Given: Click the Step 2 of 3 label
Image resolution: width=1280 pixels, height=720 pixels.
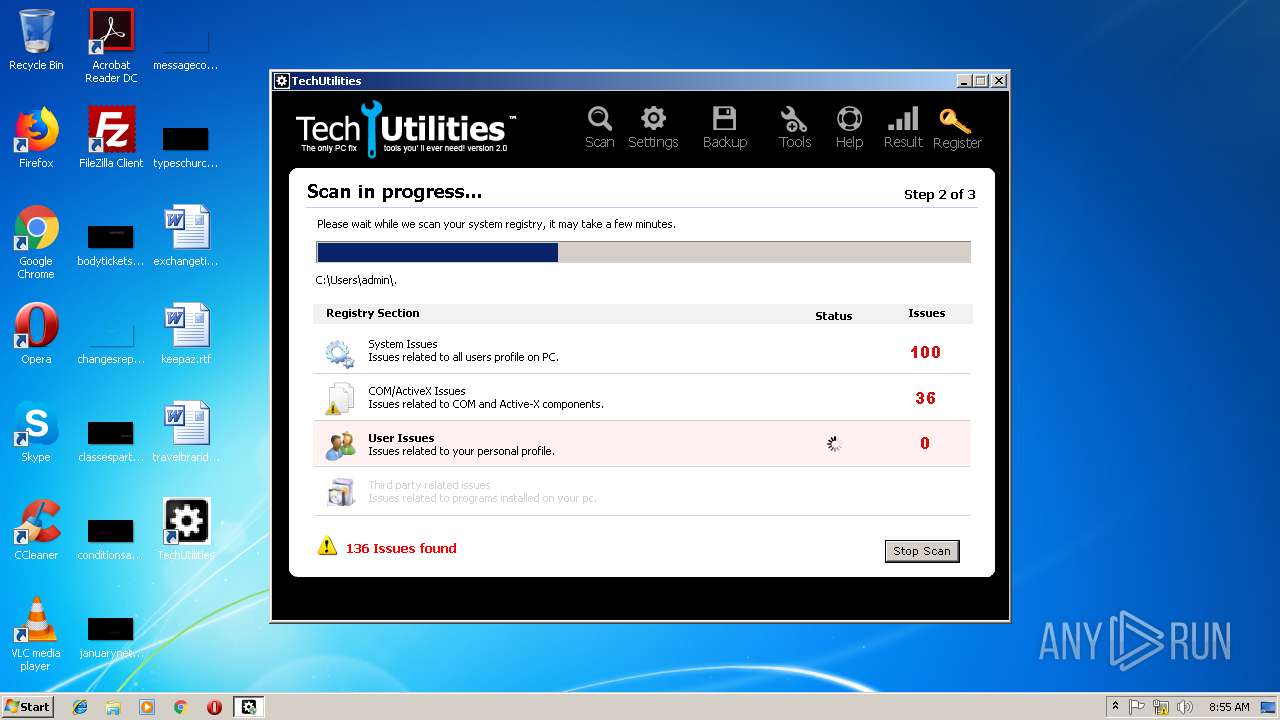Looking at the screenshot, I should point(940,194).
